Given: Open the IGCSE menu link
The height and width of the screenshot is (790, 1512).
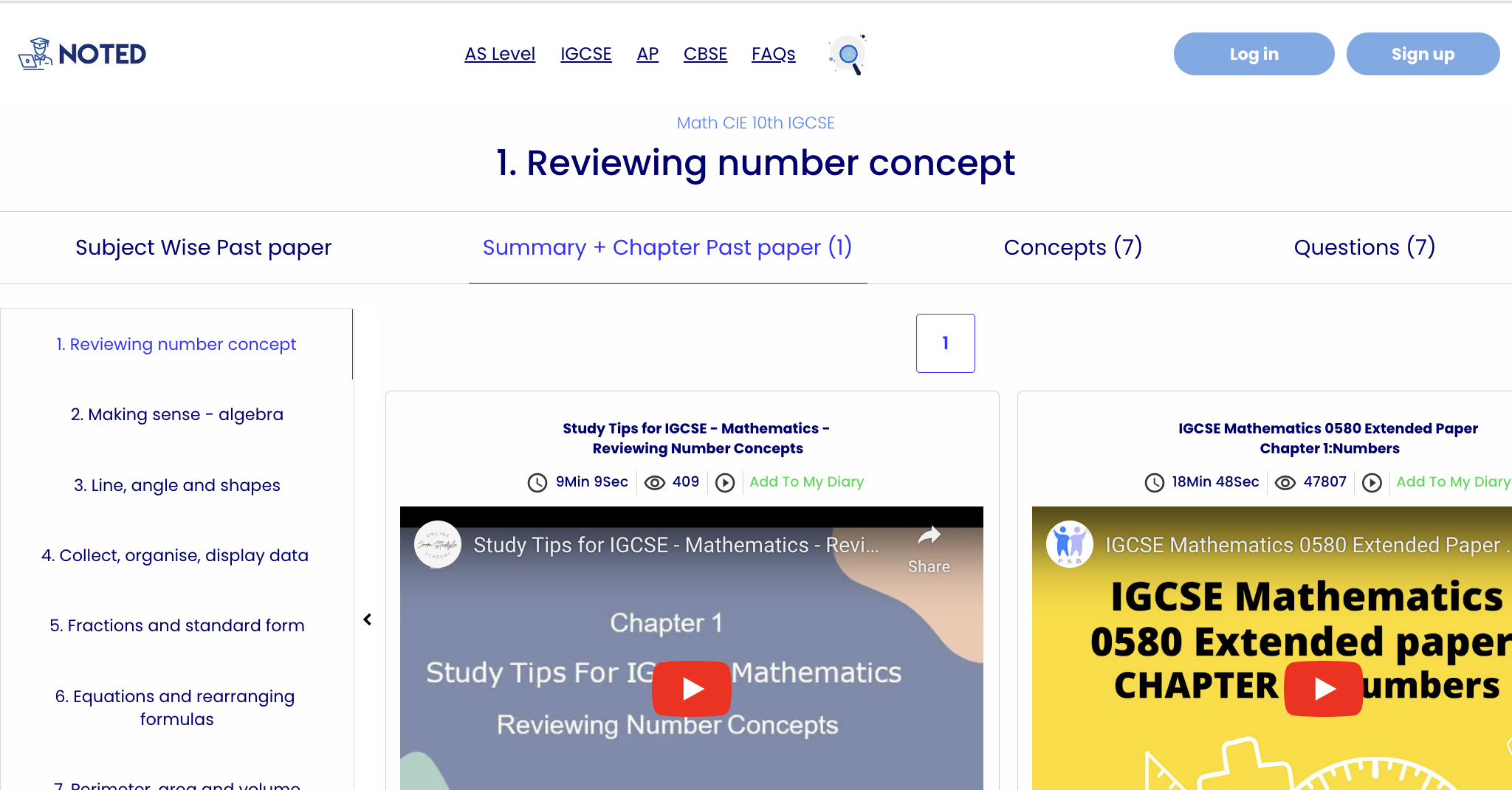Looking at the screenshot, I should click(586, 54).
